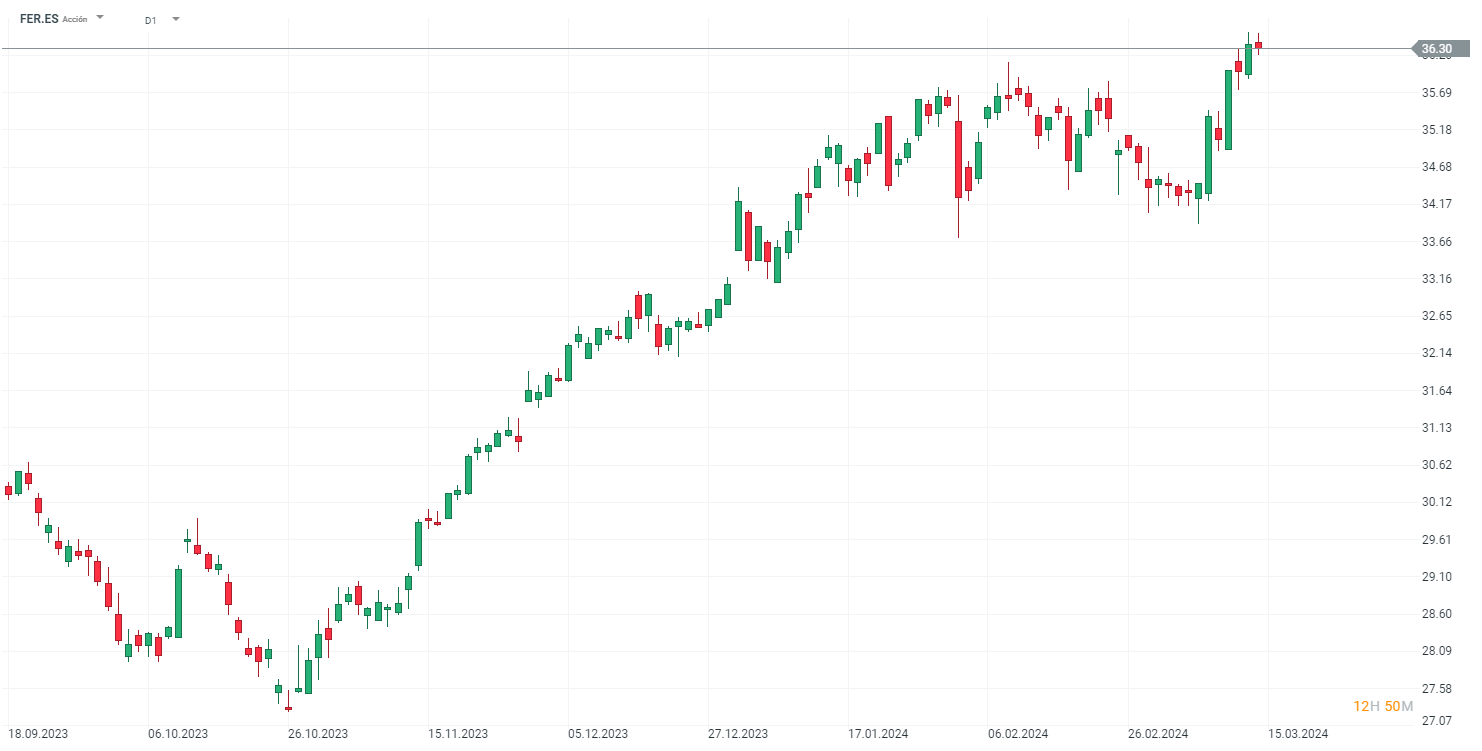Select the D1 timeframe label
This screenshot has width=1482, height=751.
coord(150,20)
